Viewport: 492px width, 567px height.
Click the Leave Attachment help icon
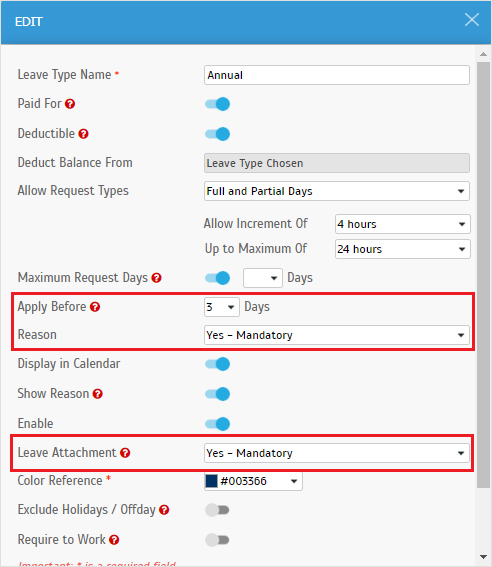[125, 453]
